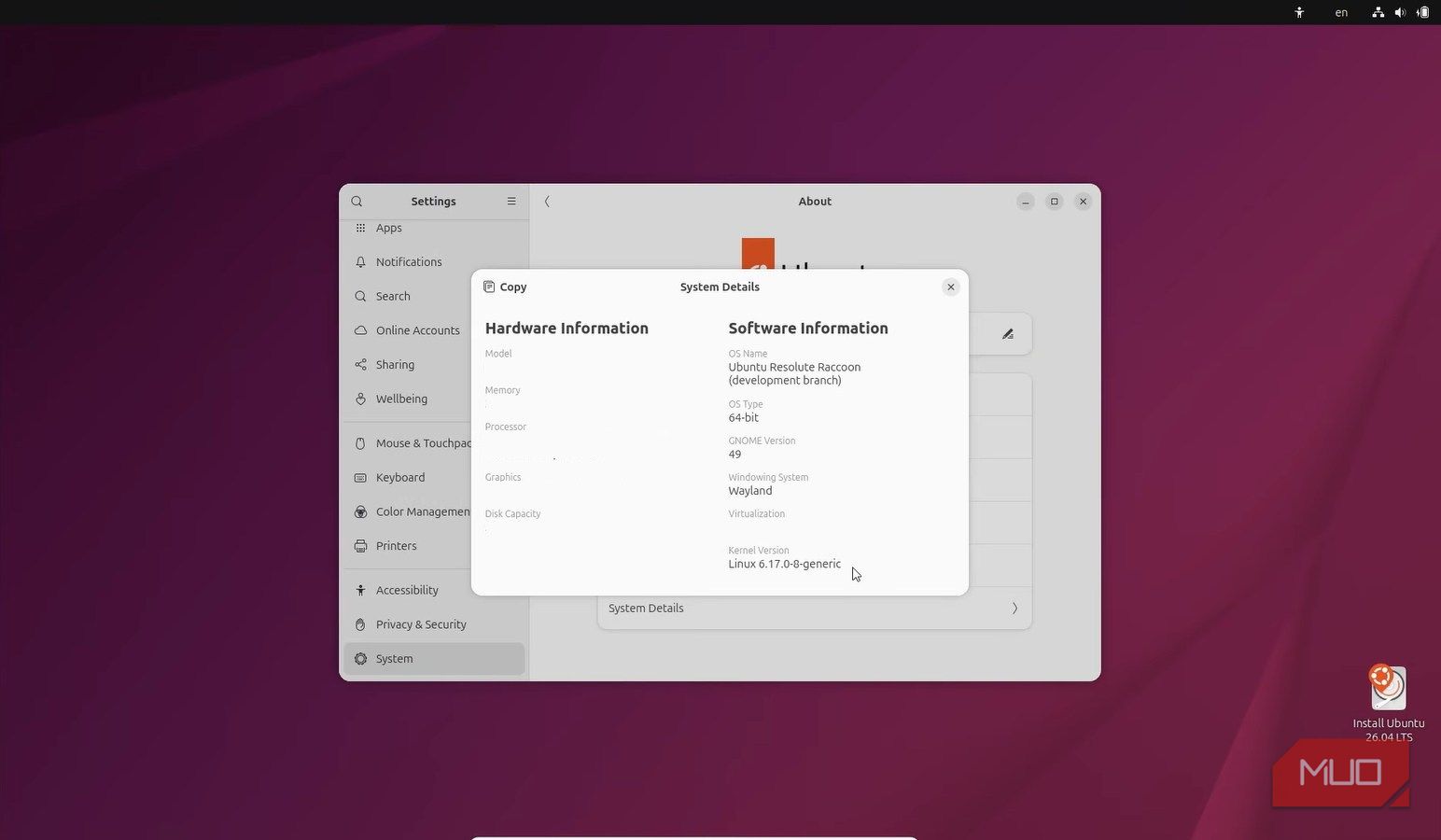Select Apps in the Settings sidebar

coord(434,228)
